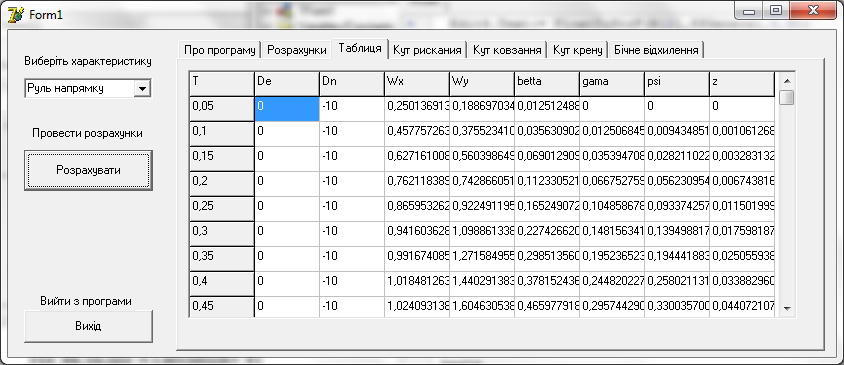Maximize the Form1 window

pos(776,11)
